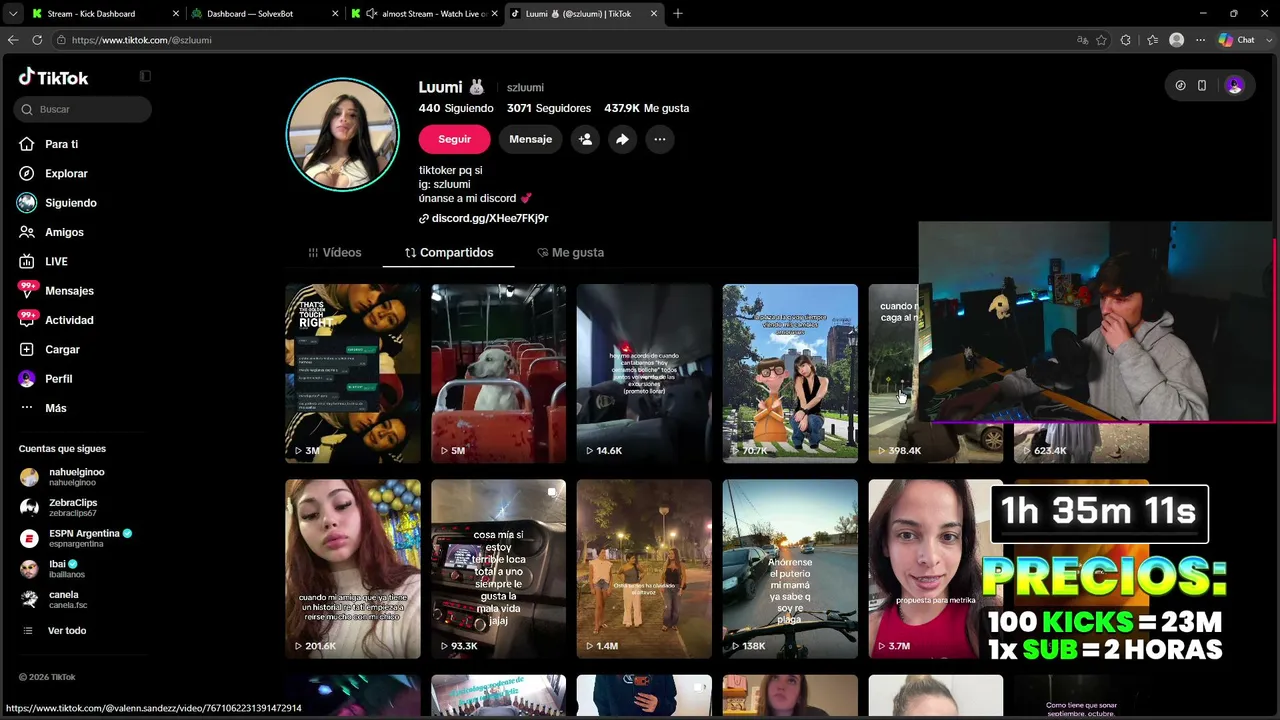Collapse the TikTok sidebar panel
The height and width of the screenshot is (720, 1280).
click(145, 76)
